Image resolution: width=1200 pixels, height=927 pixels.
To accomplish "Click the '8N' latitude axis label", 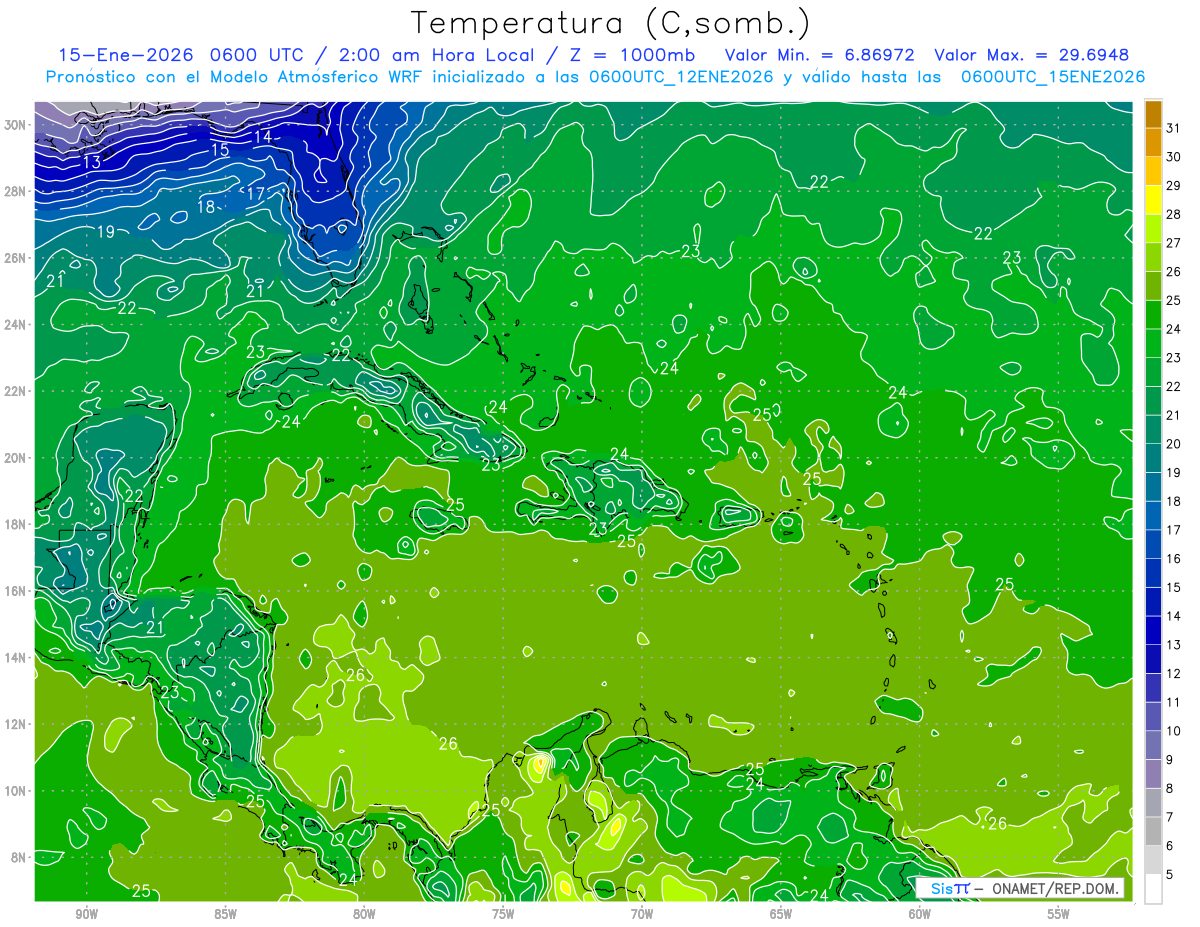I will [19, 857].
